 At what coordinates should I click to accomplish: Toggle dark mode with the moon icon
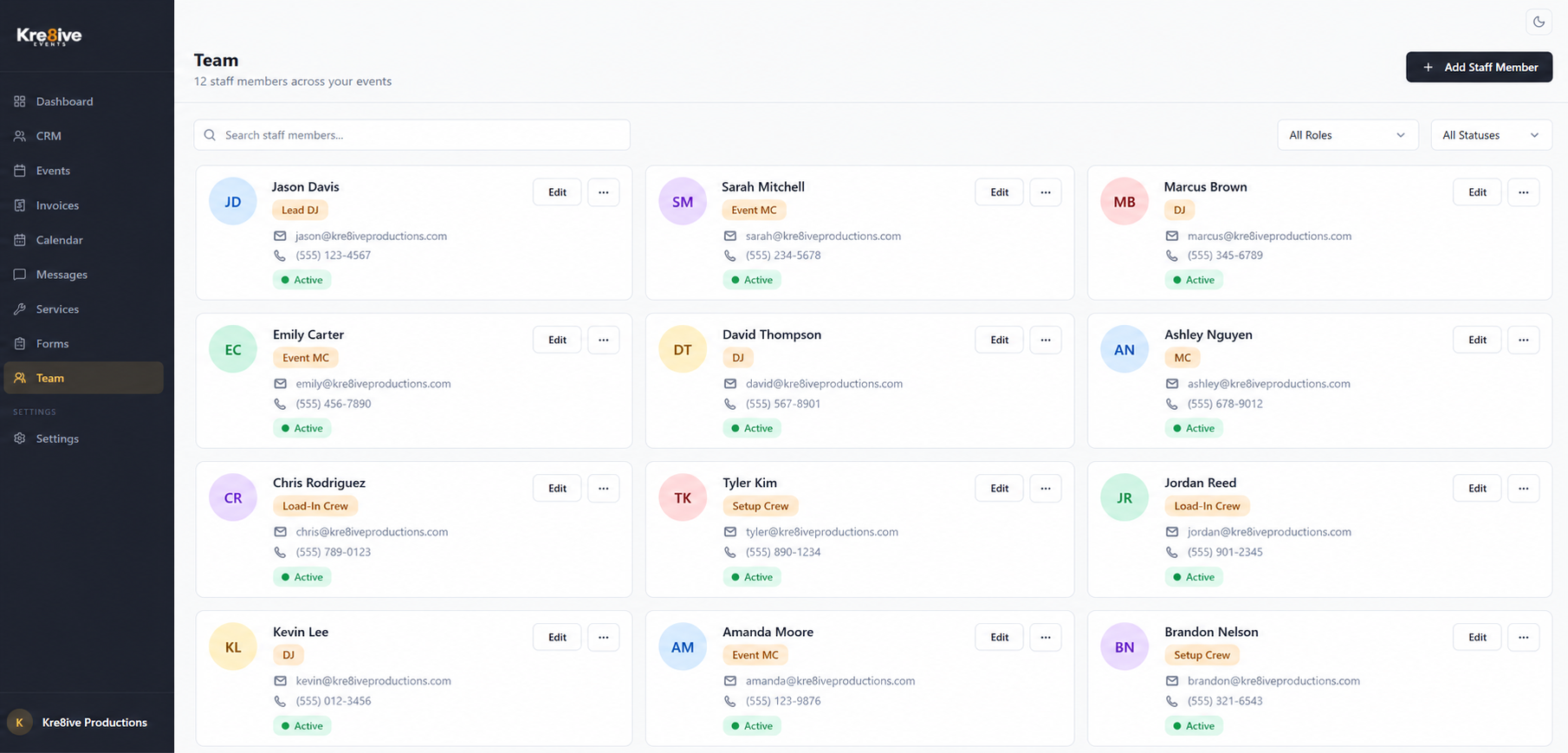(x=1539, y=23)
